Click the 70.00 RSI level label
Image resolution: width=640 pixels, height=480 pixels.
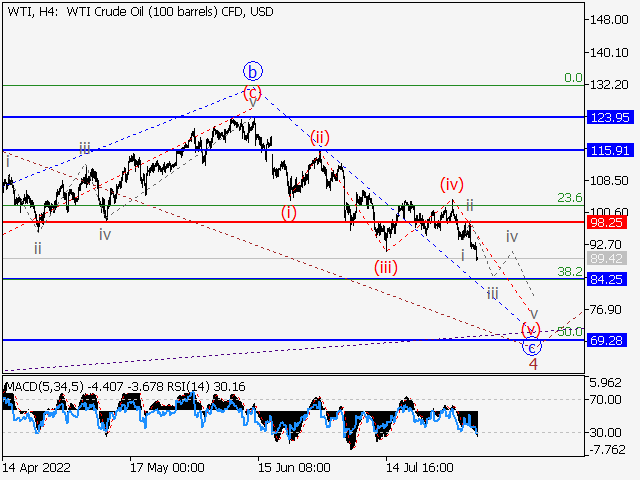605,400
